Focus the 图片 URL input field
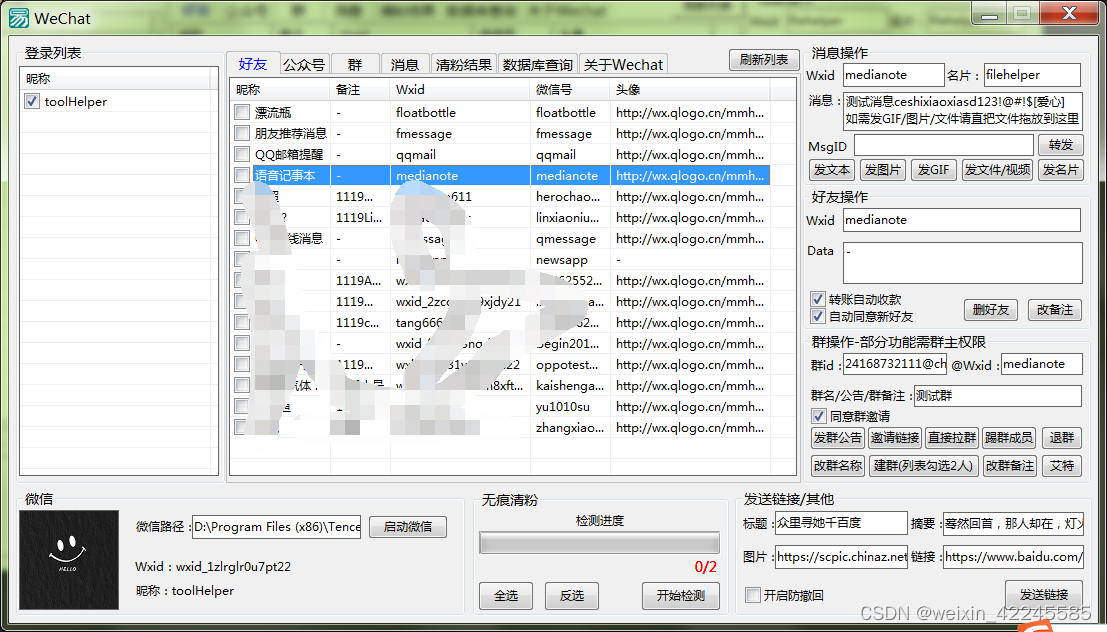This screenshot has width=1107, height=632. coord(841,556)
